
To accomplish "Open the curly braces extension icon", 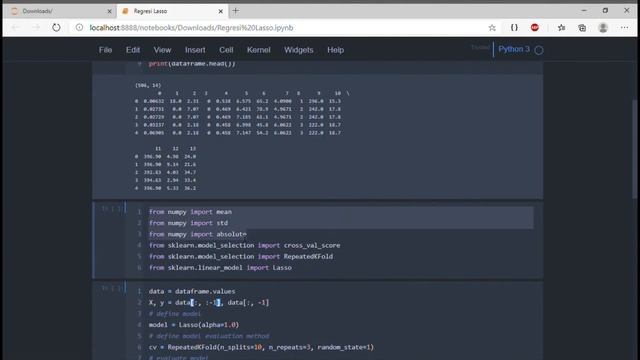I will pos(514,27).
